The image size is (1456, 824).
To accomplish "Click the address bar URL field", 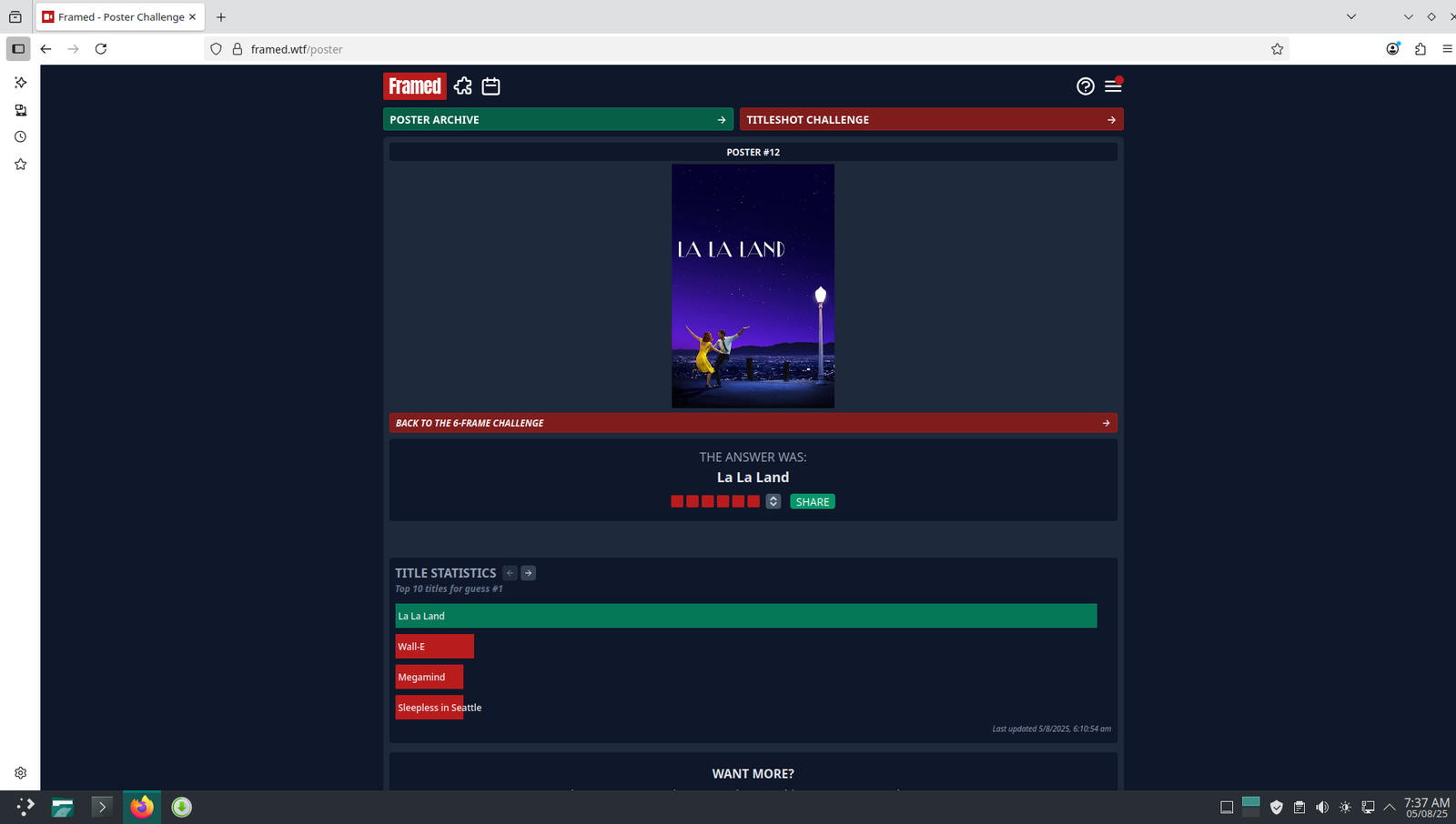I will click(746, 49).
